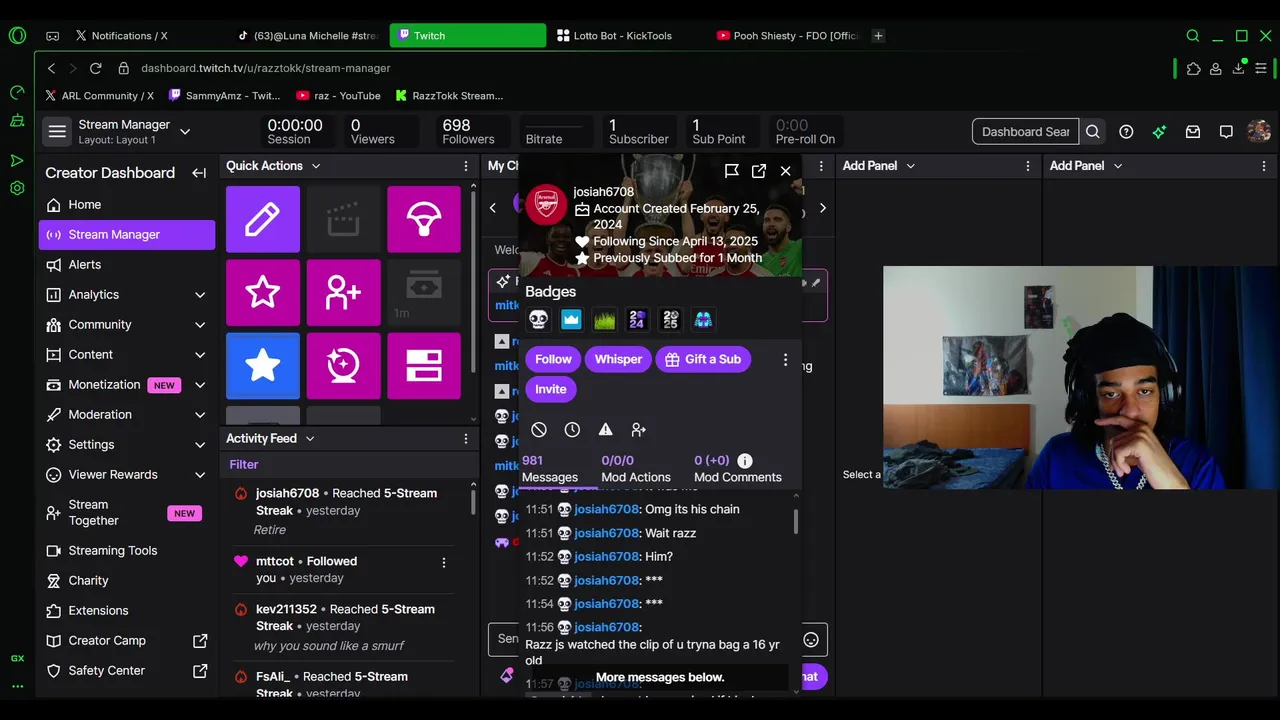Click the Filter link in Activity Feed
This screenshot has width=1280, height=720.
244,465
